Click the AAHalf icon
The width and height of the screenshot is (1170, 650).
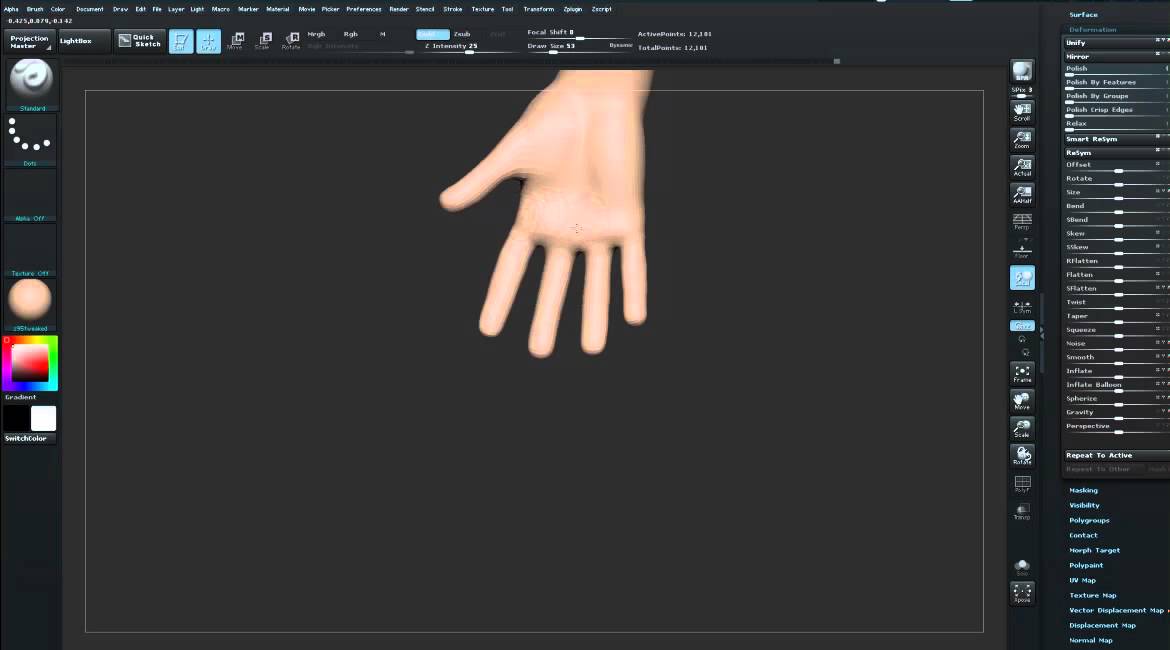[x=1022, y=195]
